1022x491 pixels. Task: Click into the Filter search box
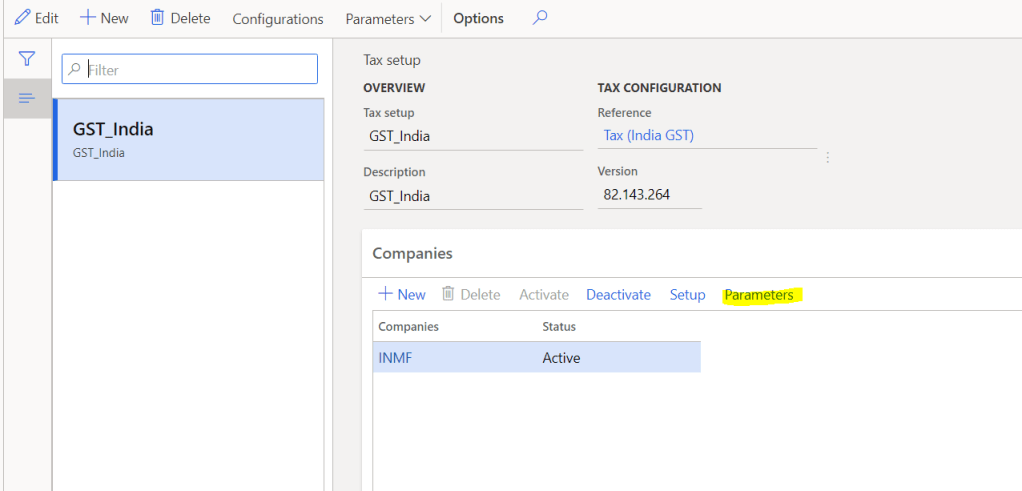click(x=200, y=70)
